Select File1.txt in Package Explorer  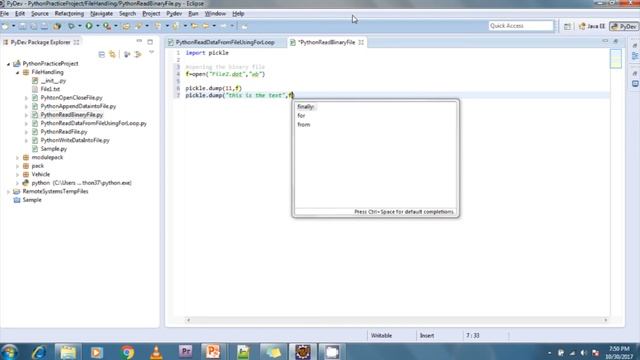click(x=50, y=89)
